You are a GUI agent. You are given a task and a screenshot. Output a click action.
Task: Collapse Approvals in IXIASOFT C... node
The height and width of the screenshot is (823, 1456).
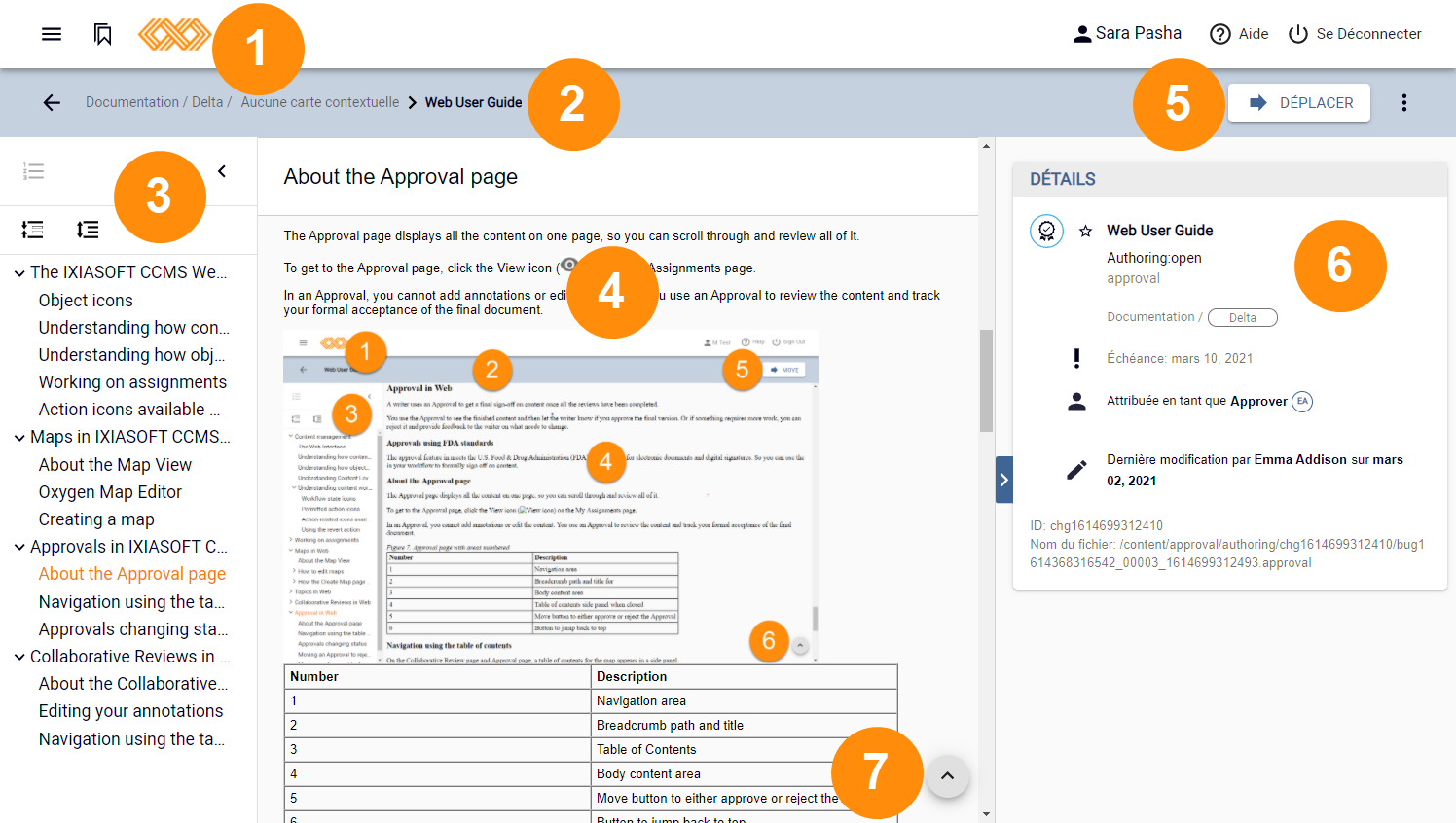pyautogui.click(x=19, y=547)
